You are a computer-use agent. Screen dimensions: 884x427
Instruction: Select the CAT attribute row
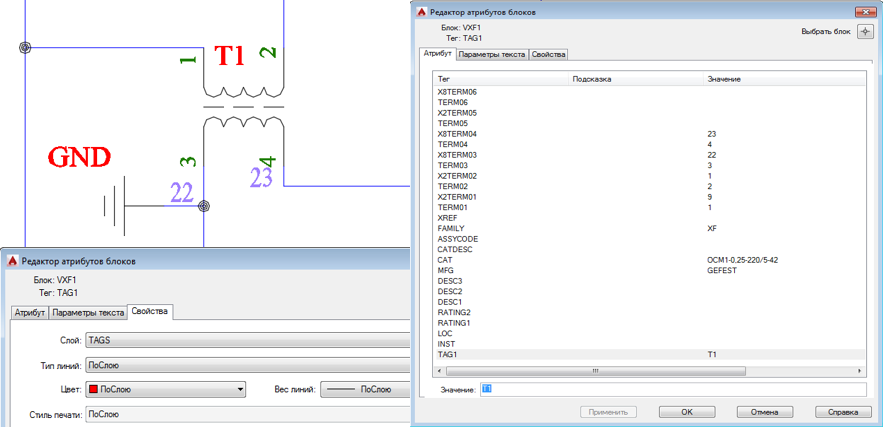click(649, 259)
